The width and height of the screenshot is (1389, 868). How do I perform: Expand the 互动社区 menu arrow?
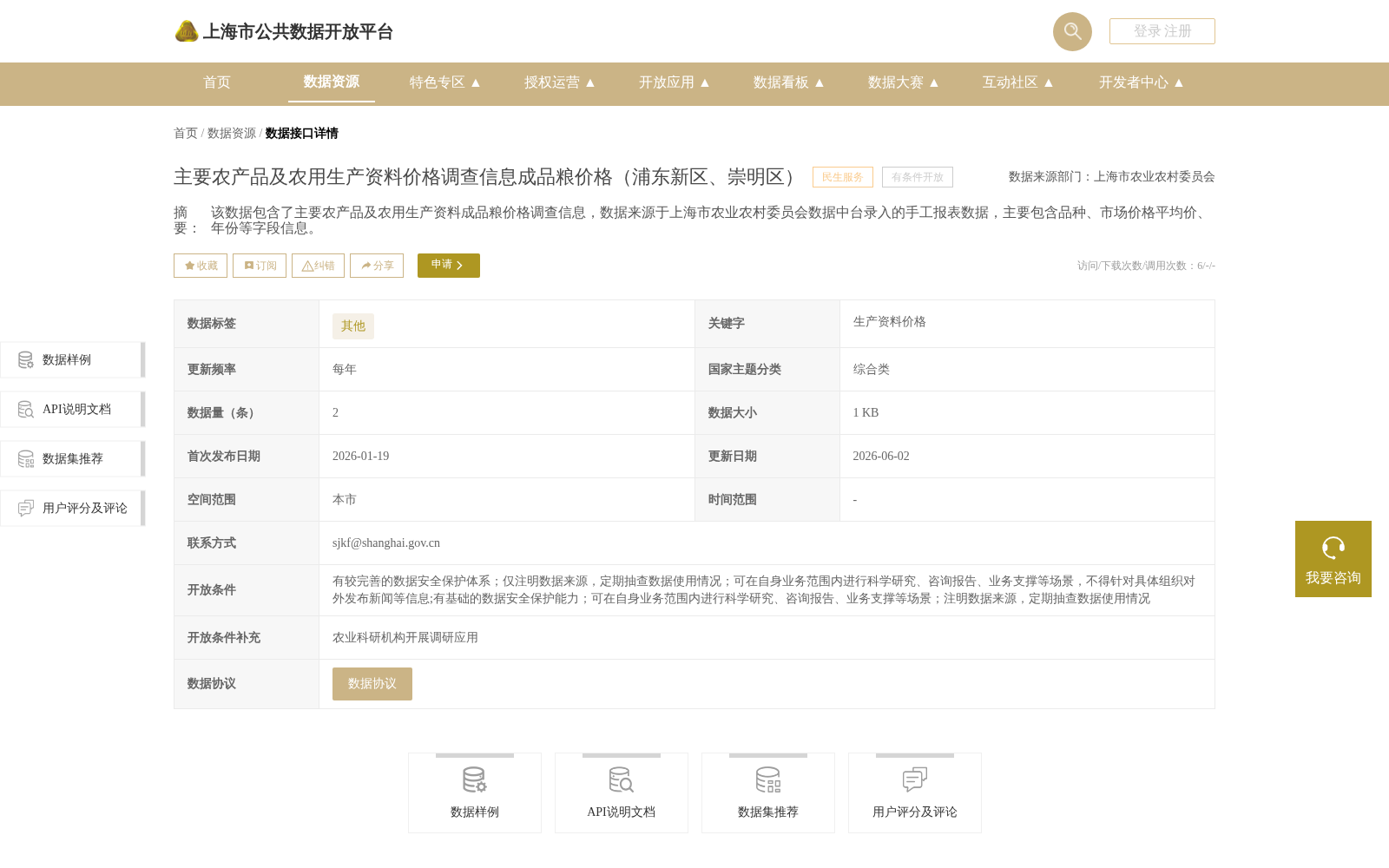pyautogui.click(x=1049, y=82)
